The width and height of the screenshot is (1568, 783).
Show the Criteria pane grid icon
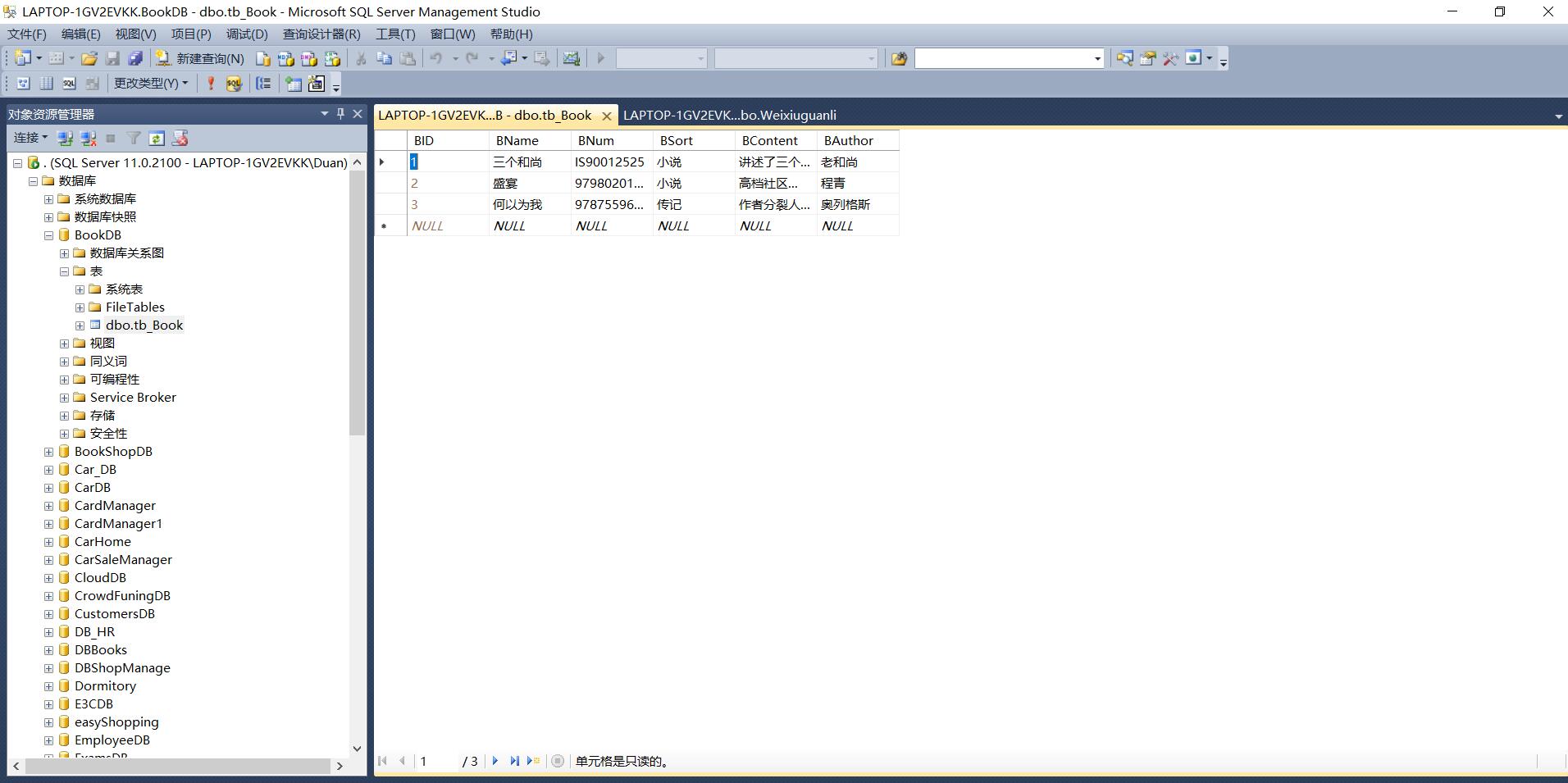(47, 83)
